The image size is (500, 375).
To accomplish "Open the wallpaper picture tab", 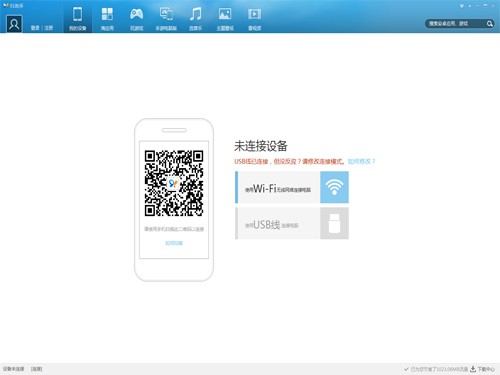I will coord(225,19).
